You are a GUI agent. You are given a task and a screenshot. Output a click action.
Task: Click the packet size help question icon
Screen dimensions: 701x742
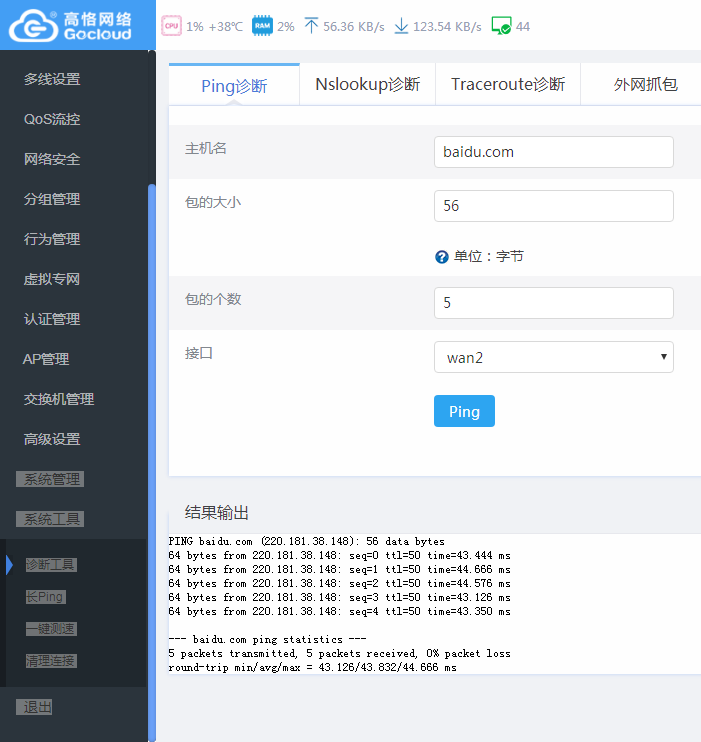[x=442, y=257]
